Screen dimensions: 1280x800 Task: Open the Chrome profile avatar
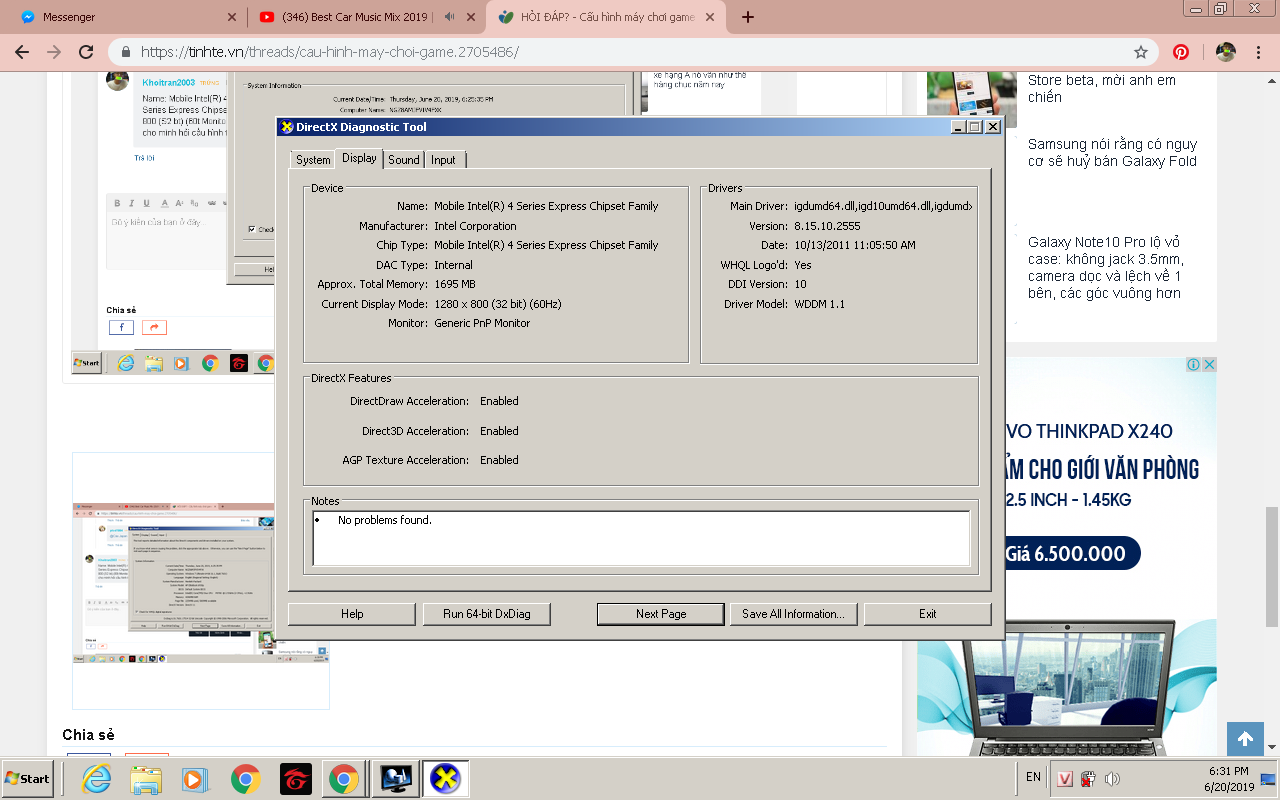coord(1225,52)
